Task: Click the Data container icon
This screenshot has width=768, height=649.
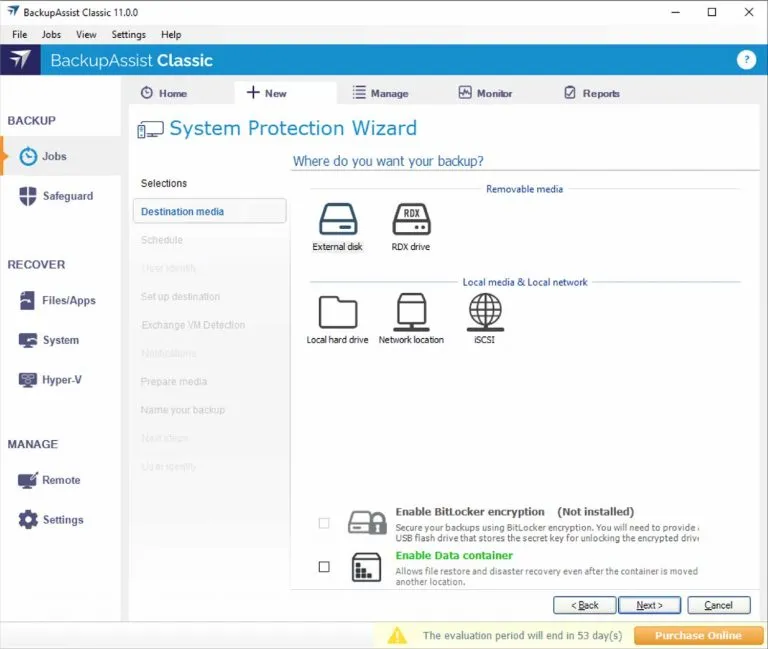Action: (366, 567)
